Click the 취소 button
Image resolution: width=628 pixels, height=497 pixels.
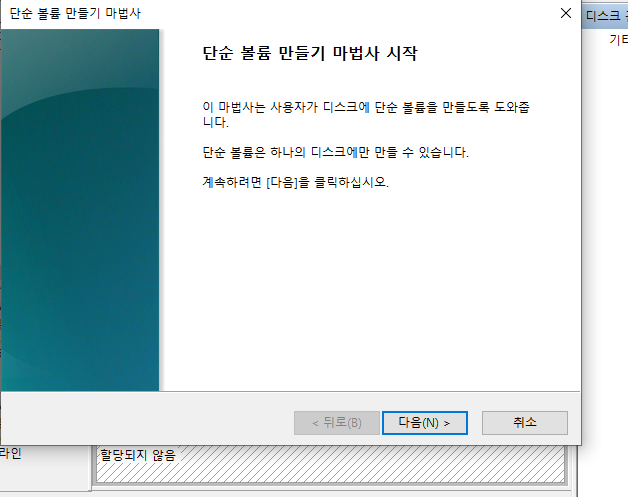(525, 423)
